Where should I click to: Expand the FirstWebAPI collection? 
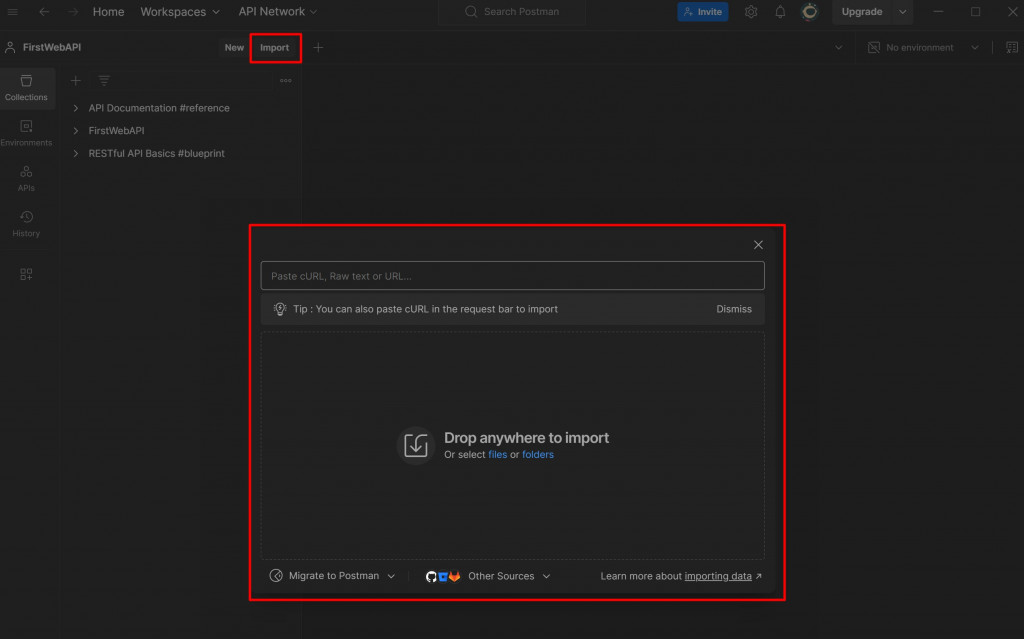tap(76, 131)
